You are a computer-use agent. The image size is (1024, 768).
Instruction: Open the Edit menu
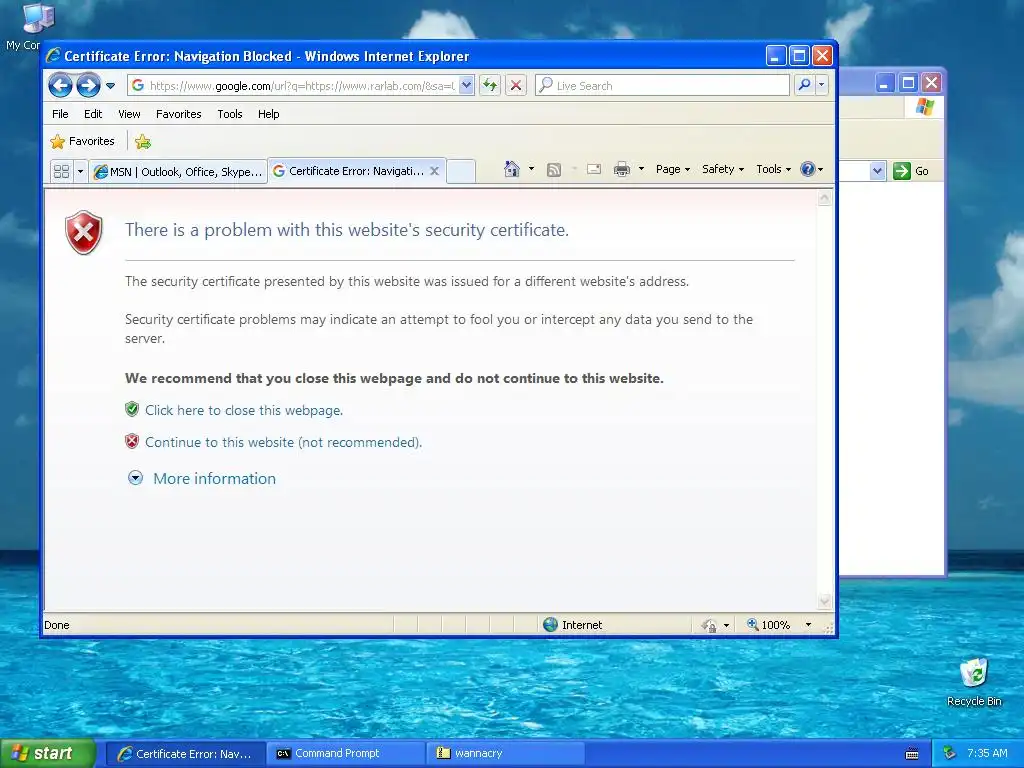[93, 114]
